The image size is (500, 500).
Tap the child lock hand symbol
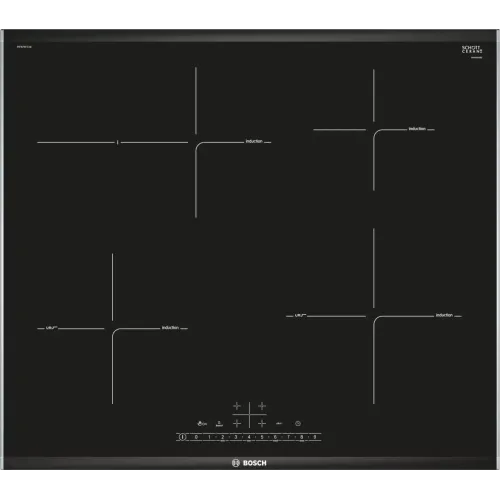point(202,424)
